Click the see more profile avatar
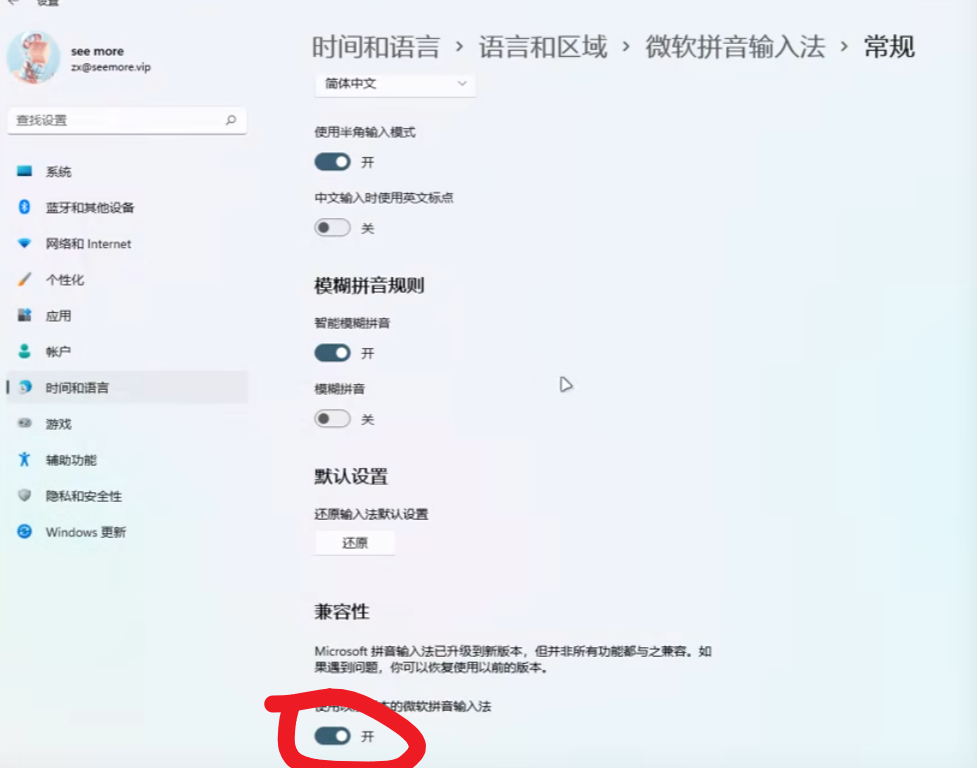This screenshot has height=768, width=977. [x=33, y=57]
